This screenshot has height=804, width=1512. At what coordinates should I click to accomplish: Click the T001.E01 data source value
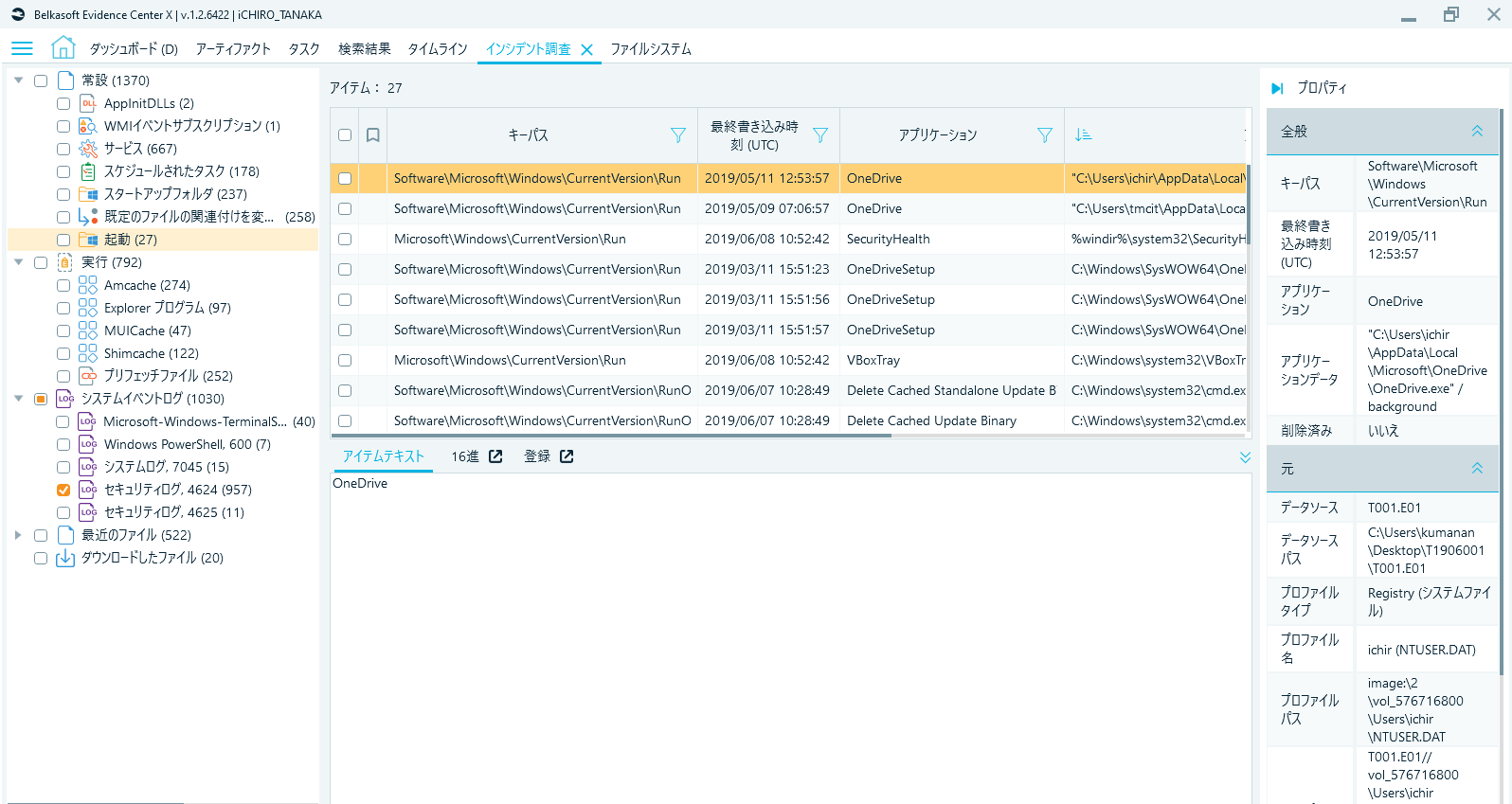click(1395, 508)
